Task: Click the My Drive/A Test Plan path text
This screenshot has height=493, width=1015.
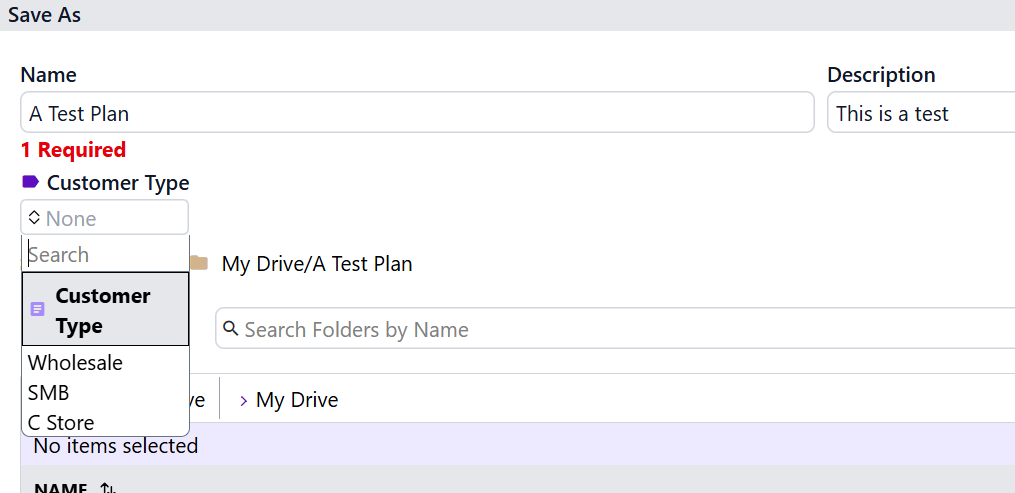Action: (x=317, y=264)
